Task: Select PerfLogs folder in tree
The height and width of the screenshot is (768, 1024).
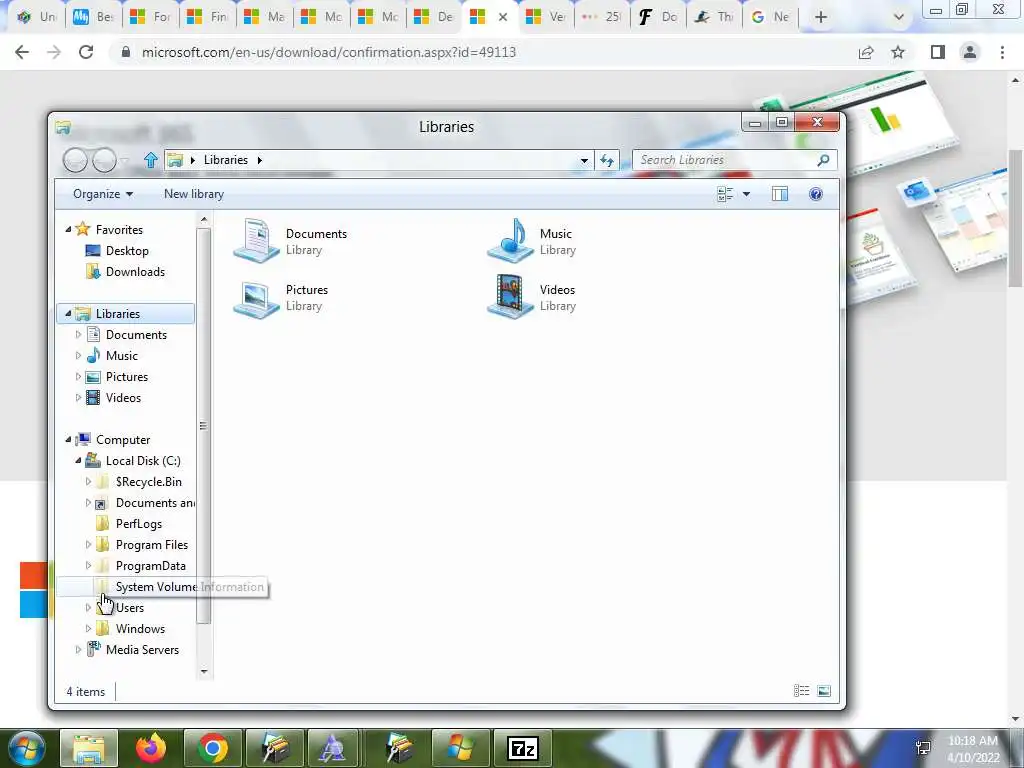Action: pos(138,524)
